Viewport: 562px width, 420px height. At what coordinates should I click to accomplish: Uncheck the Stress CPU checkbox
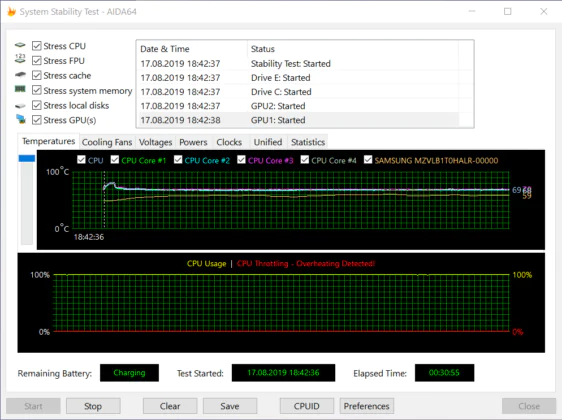37,46
